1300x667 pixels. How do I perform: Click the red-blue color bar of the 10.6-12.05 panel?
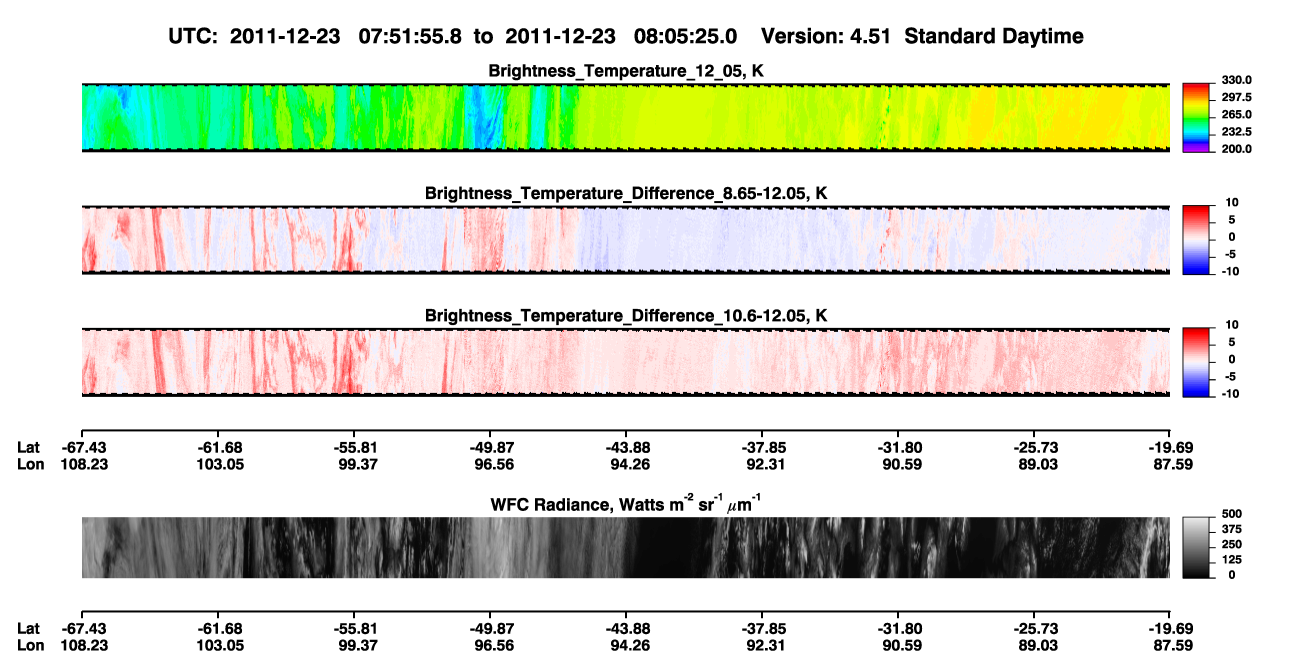(x=1197, y=362)
